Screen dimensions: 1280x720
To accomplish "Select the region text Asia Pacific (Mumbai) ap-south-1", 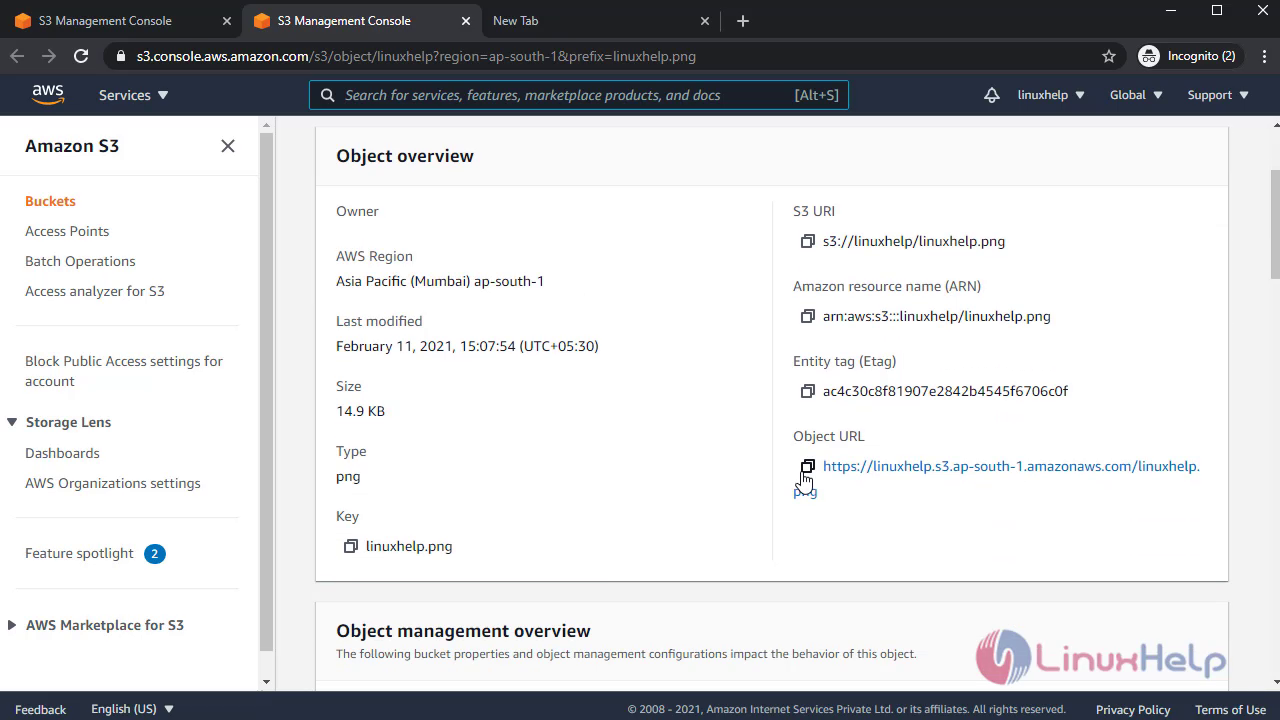I will click(x=440, y=281).
